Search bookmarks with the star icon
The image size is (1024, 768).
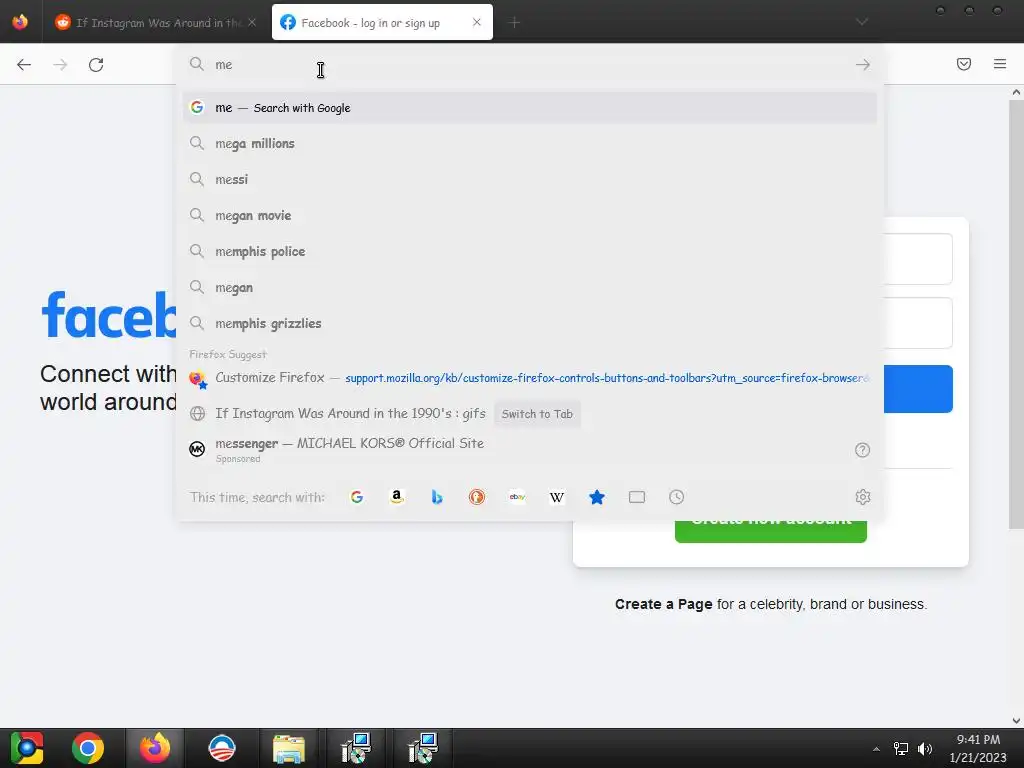597,497
